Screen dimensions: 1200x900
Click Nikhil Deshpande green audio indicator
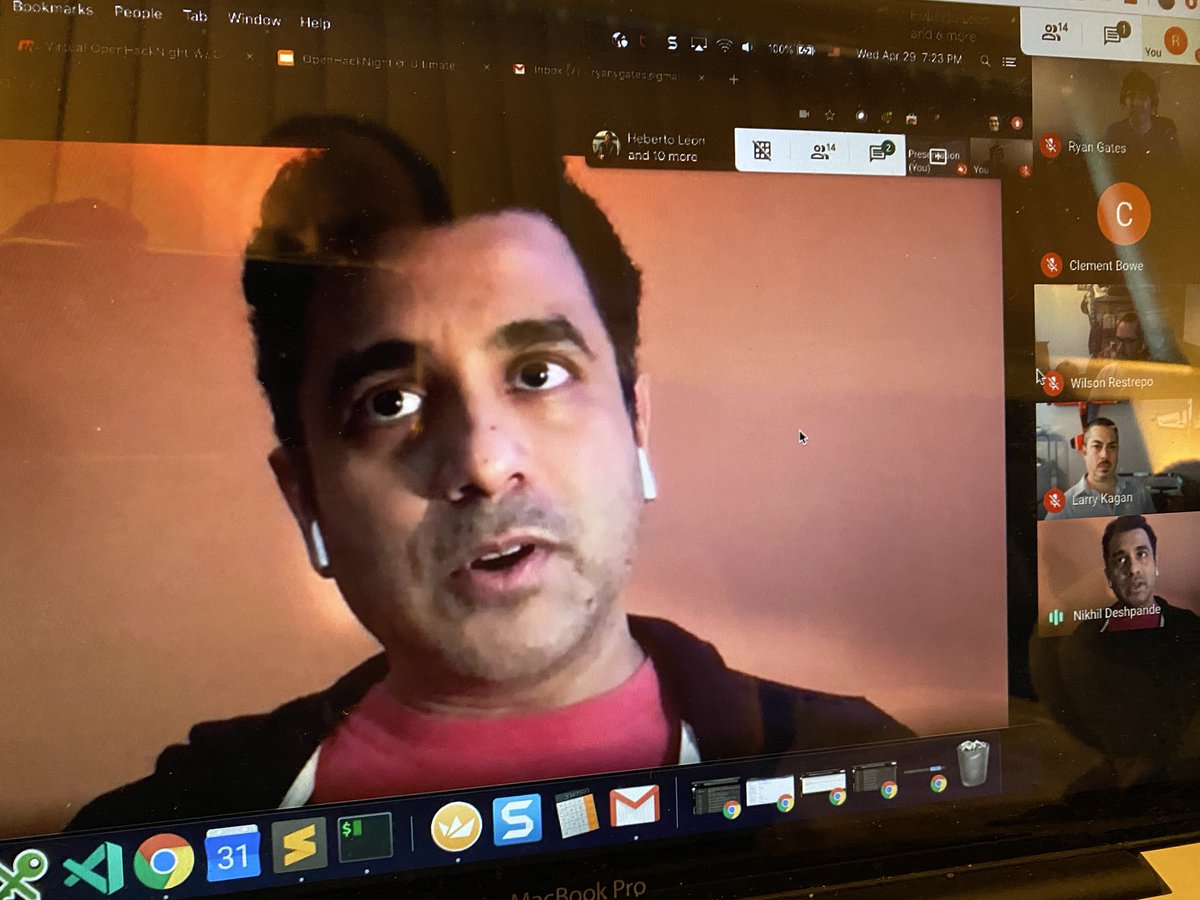click(x=1055, y=617)
